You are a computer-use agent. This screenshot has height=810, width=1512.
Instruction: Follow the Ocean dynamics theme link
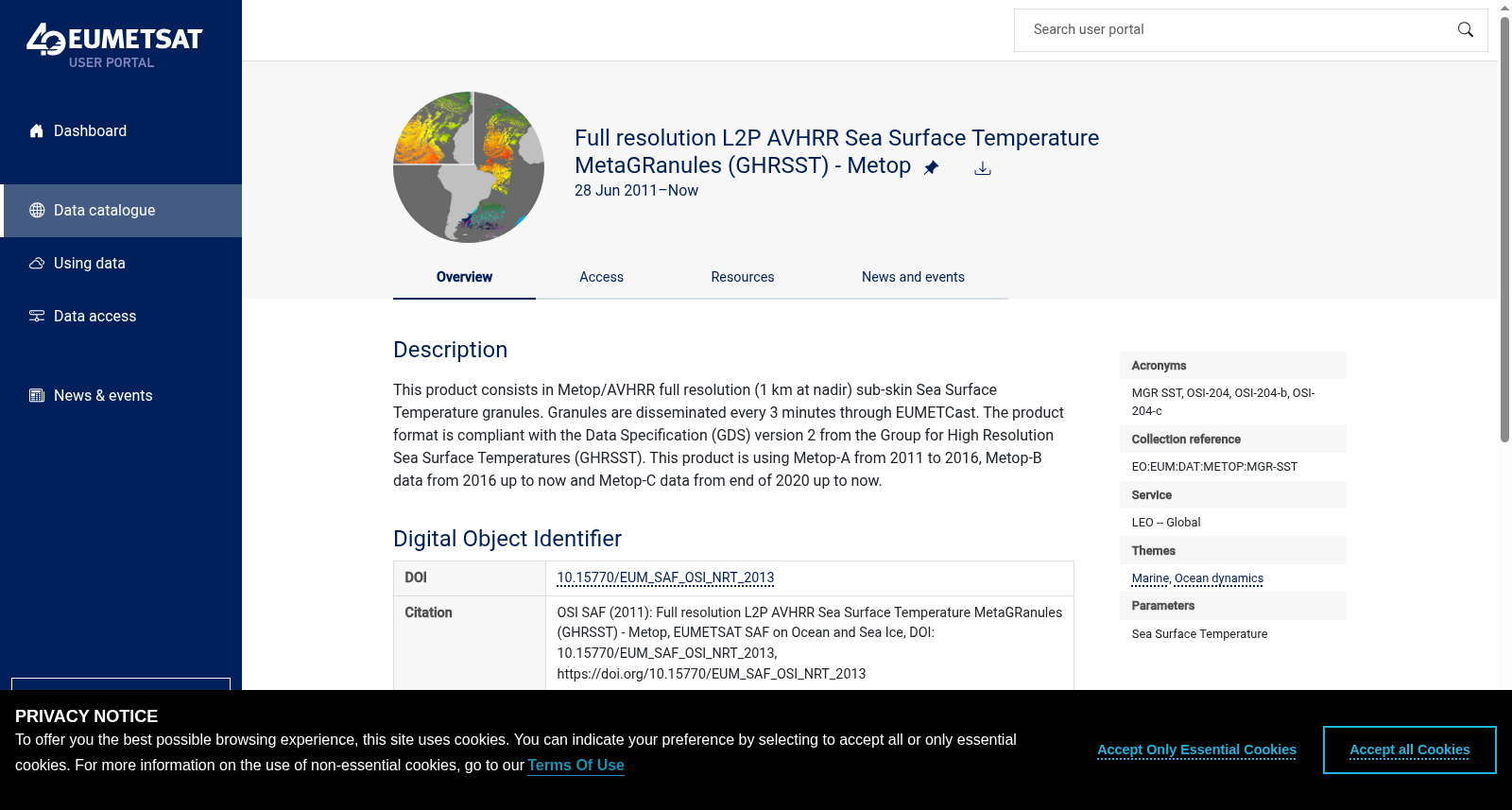tap(1219, 578)
